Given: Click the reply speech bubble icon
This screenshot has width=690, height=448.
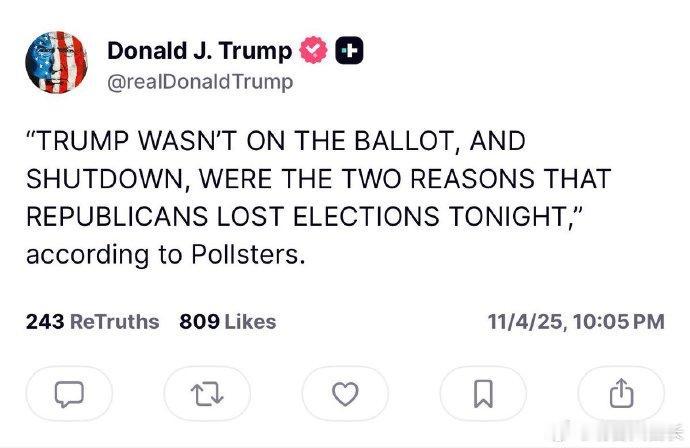Looking at the screenshot, I should (67, 394).
